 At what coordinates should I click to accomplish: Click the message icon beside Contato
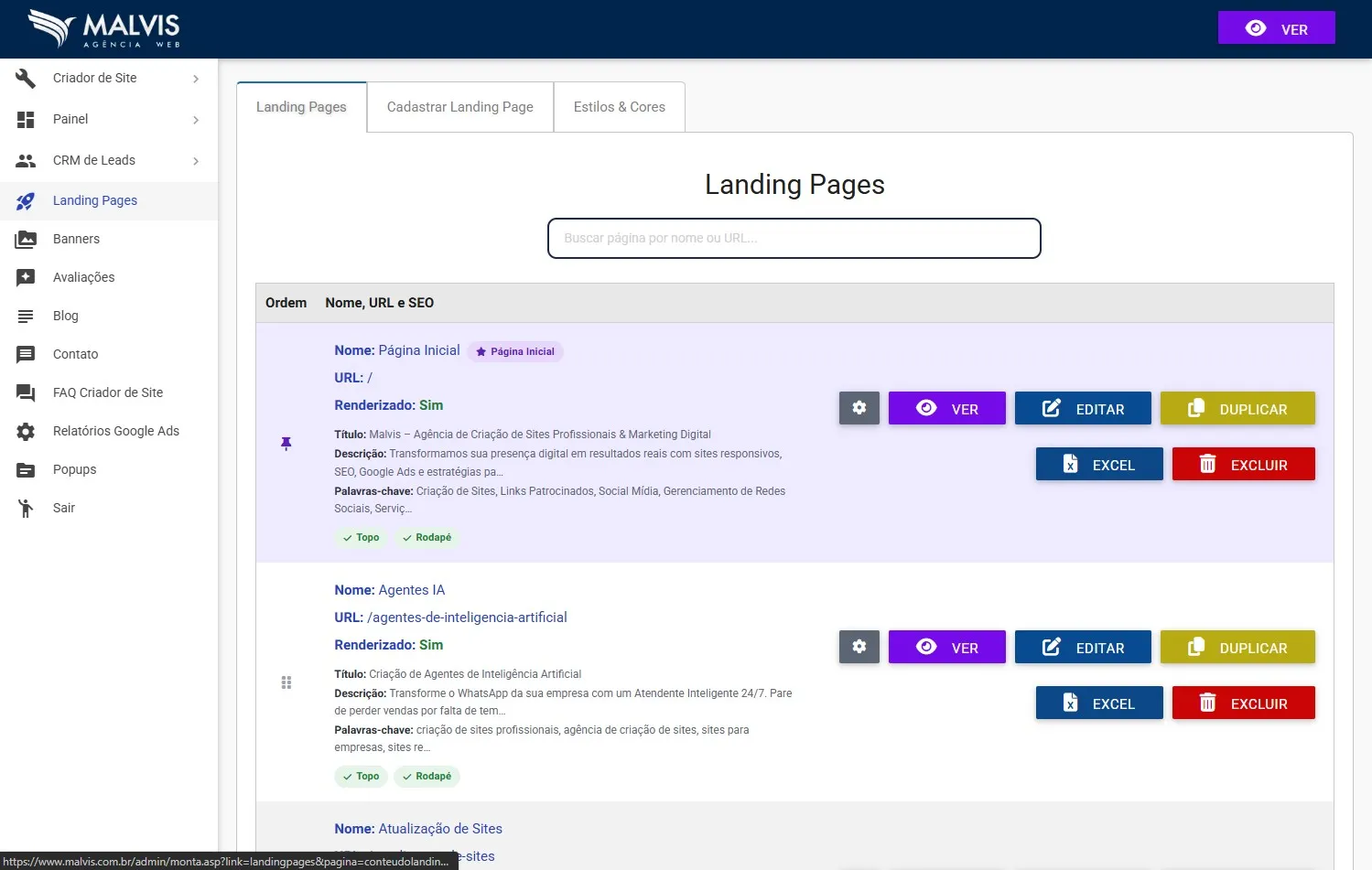coord(26,354)
